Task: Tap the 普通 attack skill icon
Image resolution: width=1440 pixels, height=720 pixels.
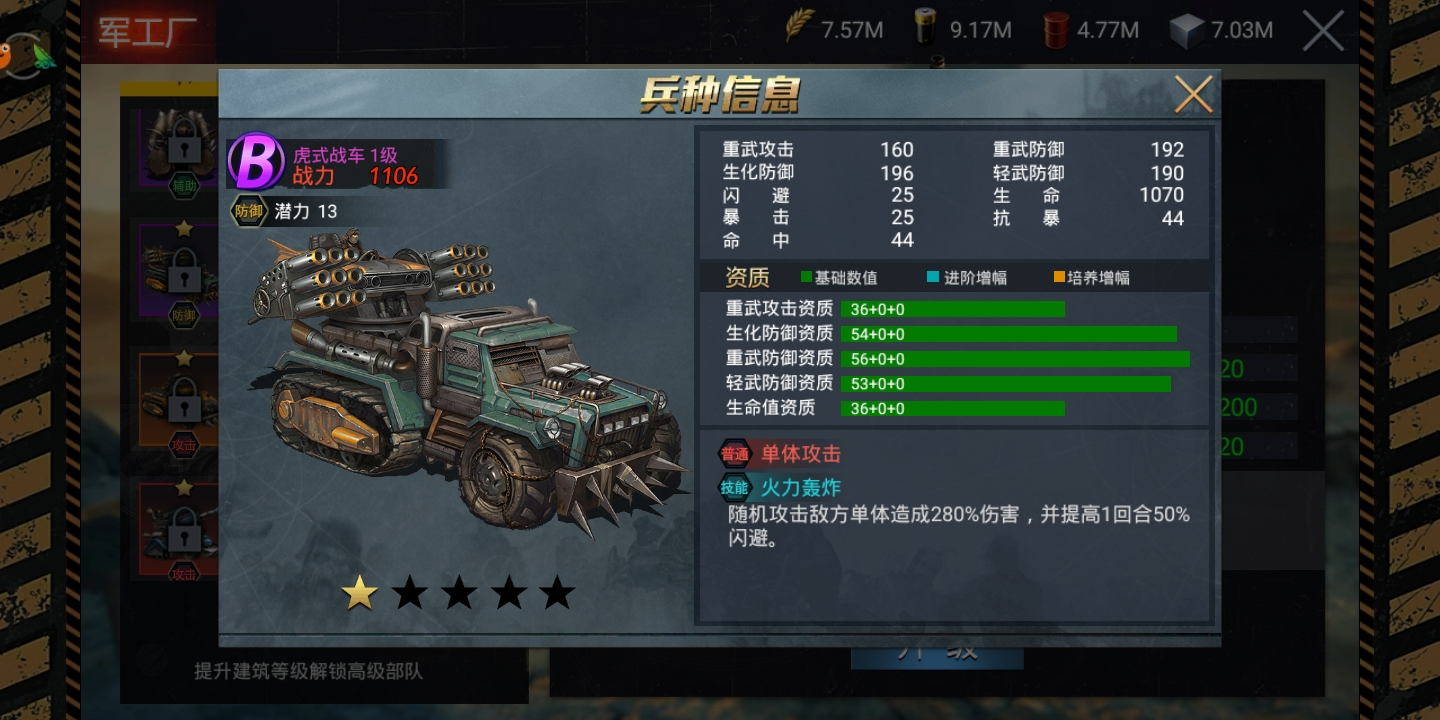Action: point(735,454)
